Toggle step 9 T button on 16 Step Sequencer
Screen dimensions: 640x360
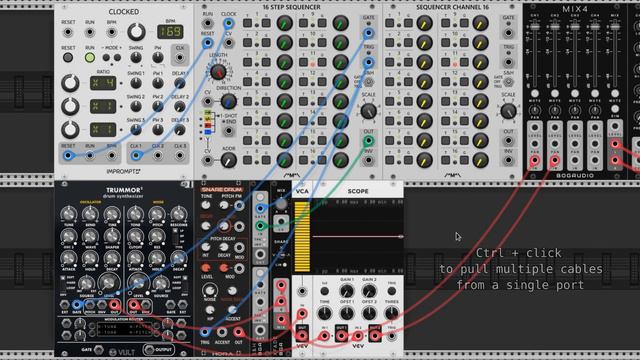(x=303, y=23)
